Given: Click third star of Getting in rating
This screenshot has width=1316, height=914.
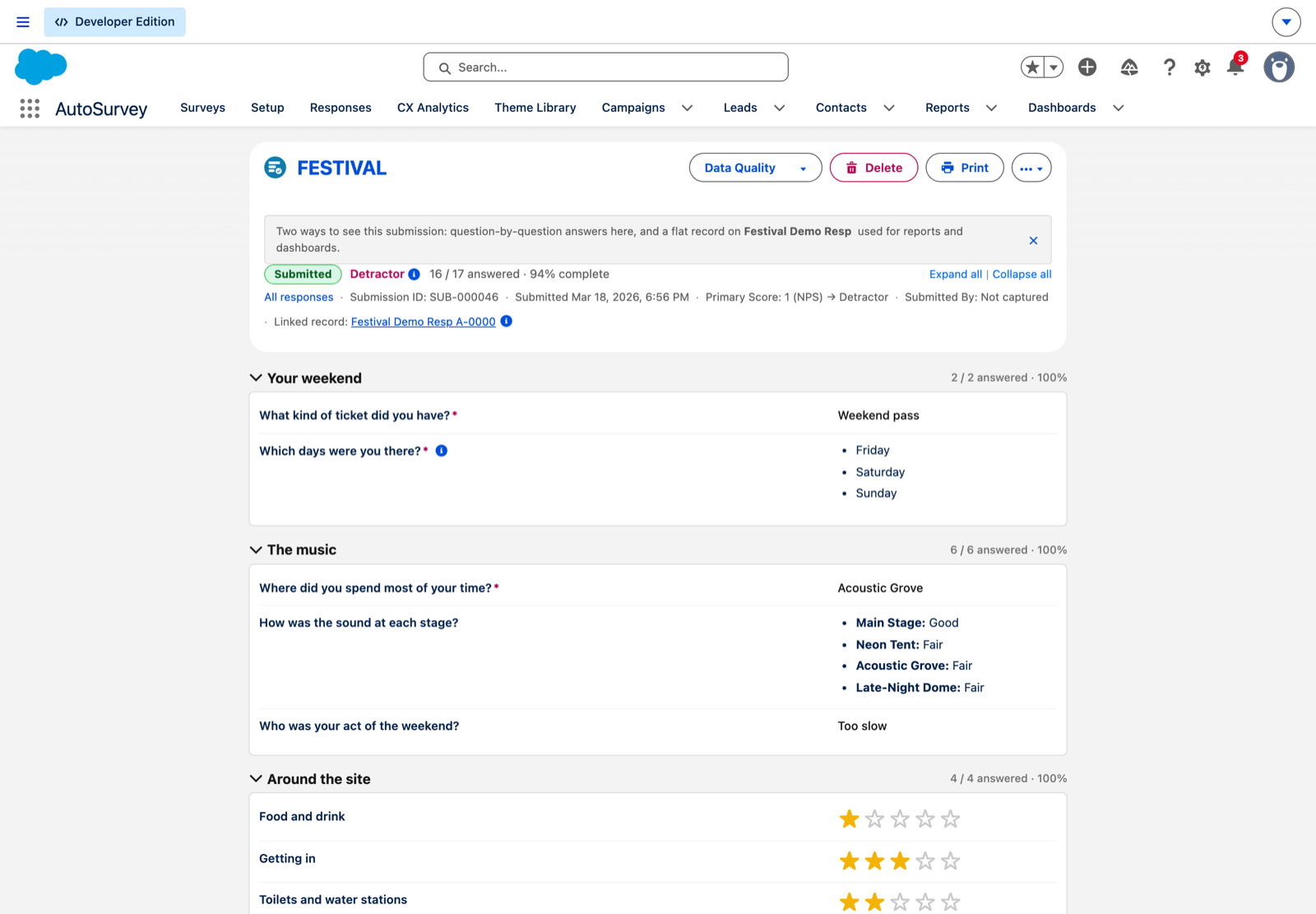Looking at the screenshot, I should point(900,861).
